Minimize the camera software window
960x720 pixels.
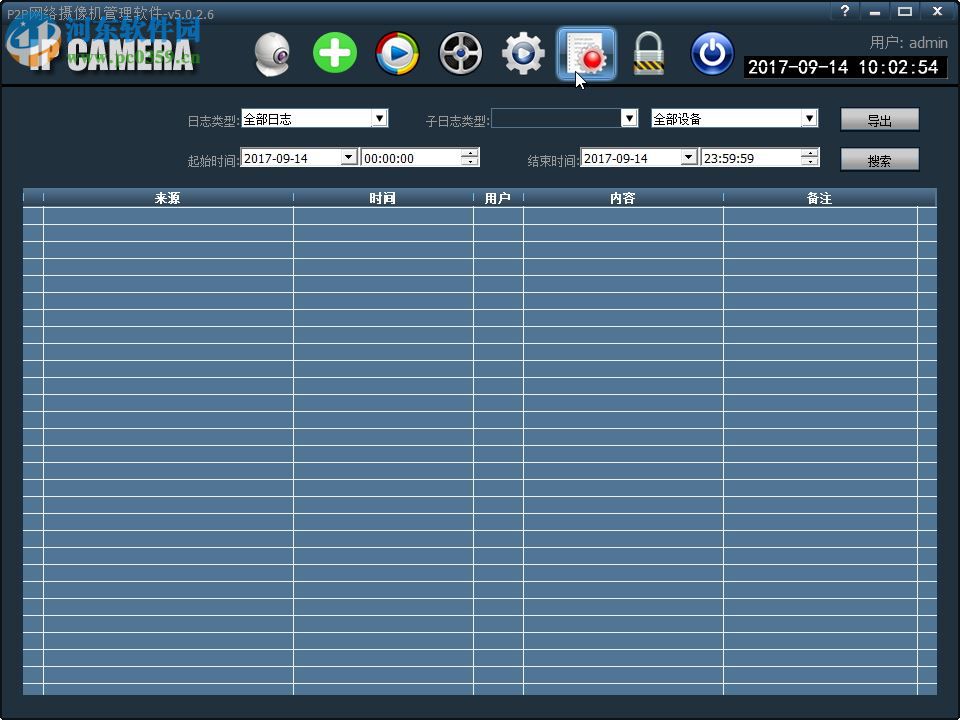[x=875, y=11]
